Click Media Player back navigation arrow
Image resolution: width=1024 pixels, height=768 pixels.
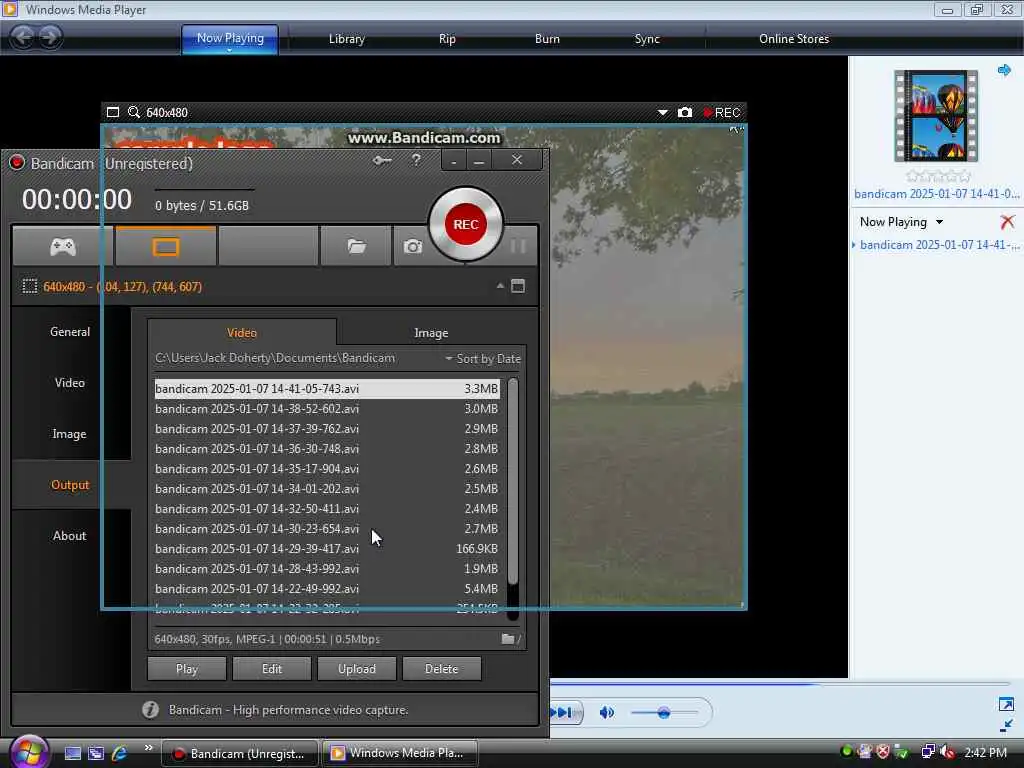(23, 37)
